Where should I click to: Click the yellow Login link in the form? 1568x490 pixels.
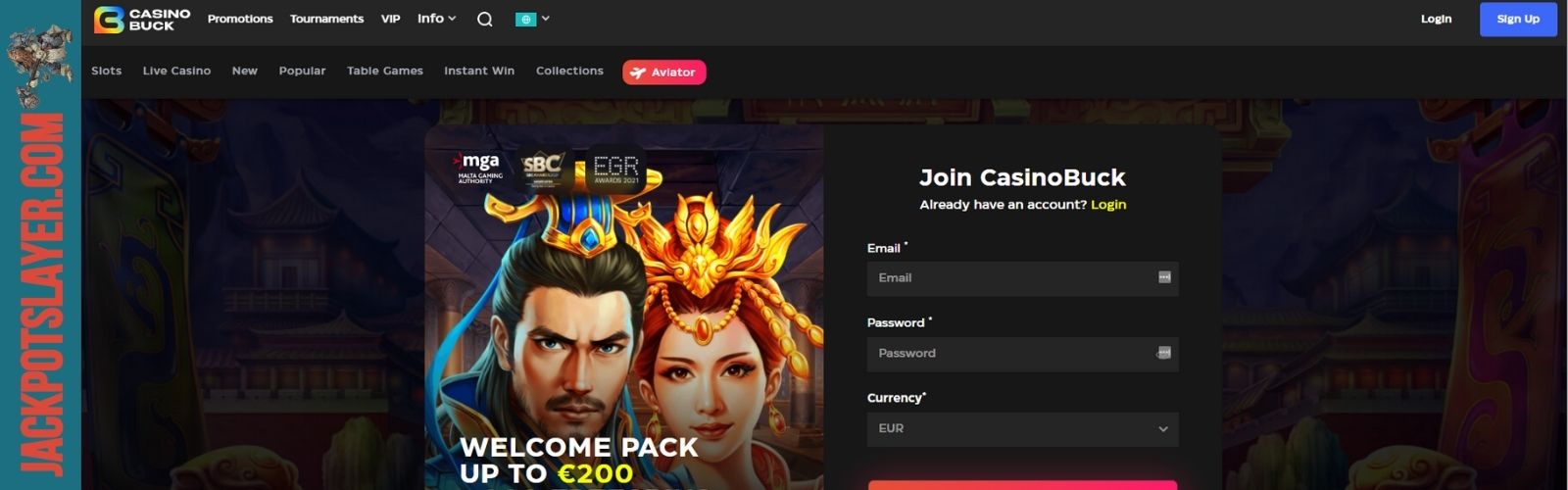pos(1108,205)
